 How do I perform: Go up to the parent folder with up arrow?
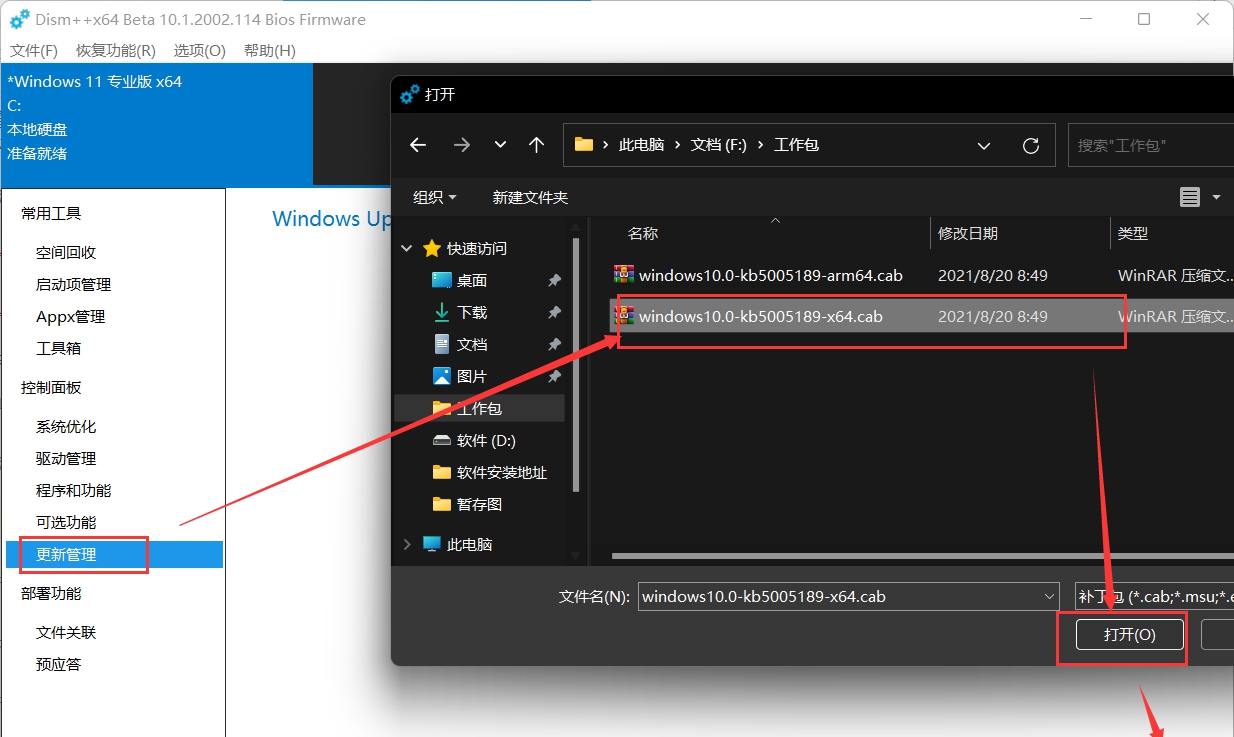537,144
